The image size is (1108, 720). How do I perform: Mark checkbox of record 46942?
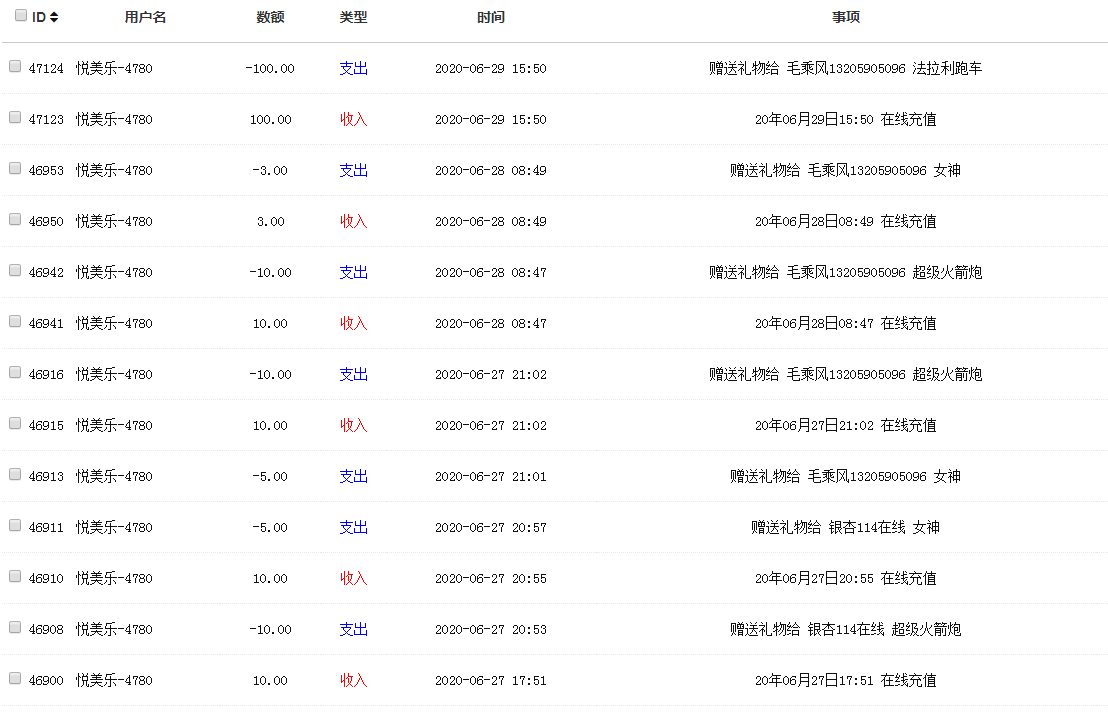point(15,271)
